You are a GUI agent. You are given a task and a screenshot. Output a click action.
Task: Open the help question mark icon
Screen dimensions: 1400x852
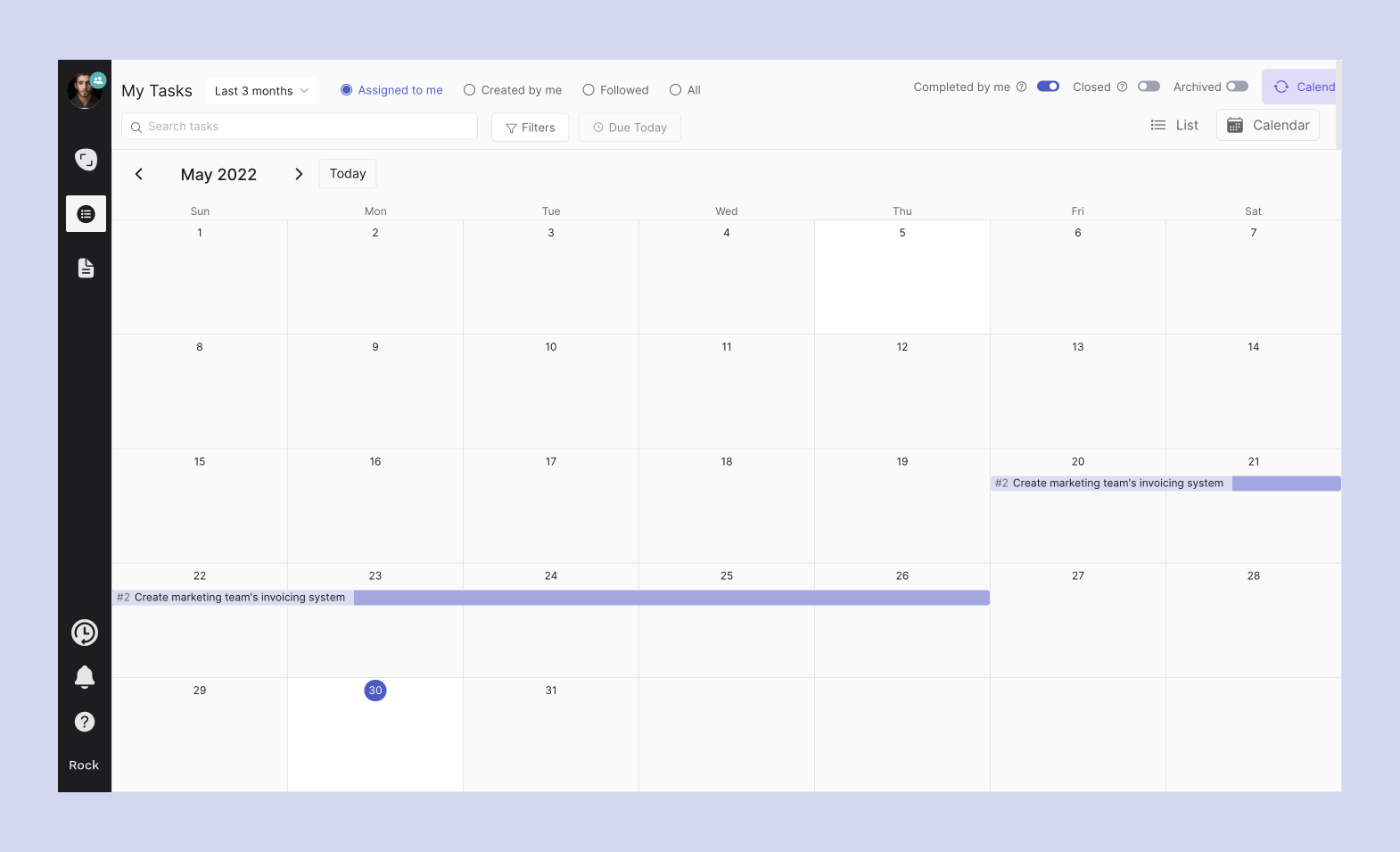[85, 722]
